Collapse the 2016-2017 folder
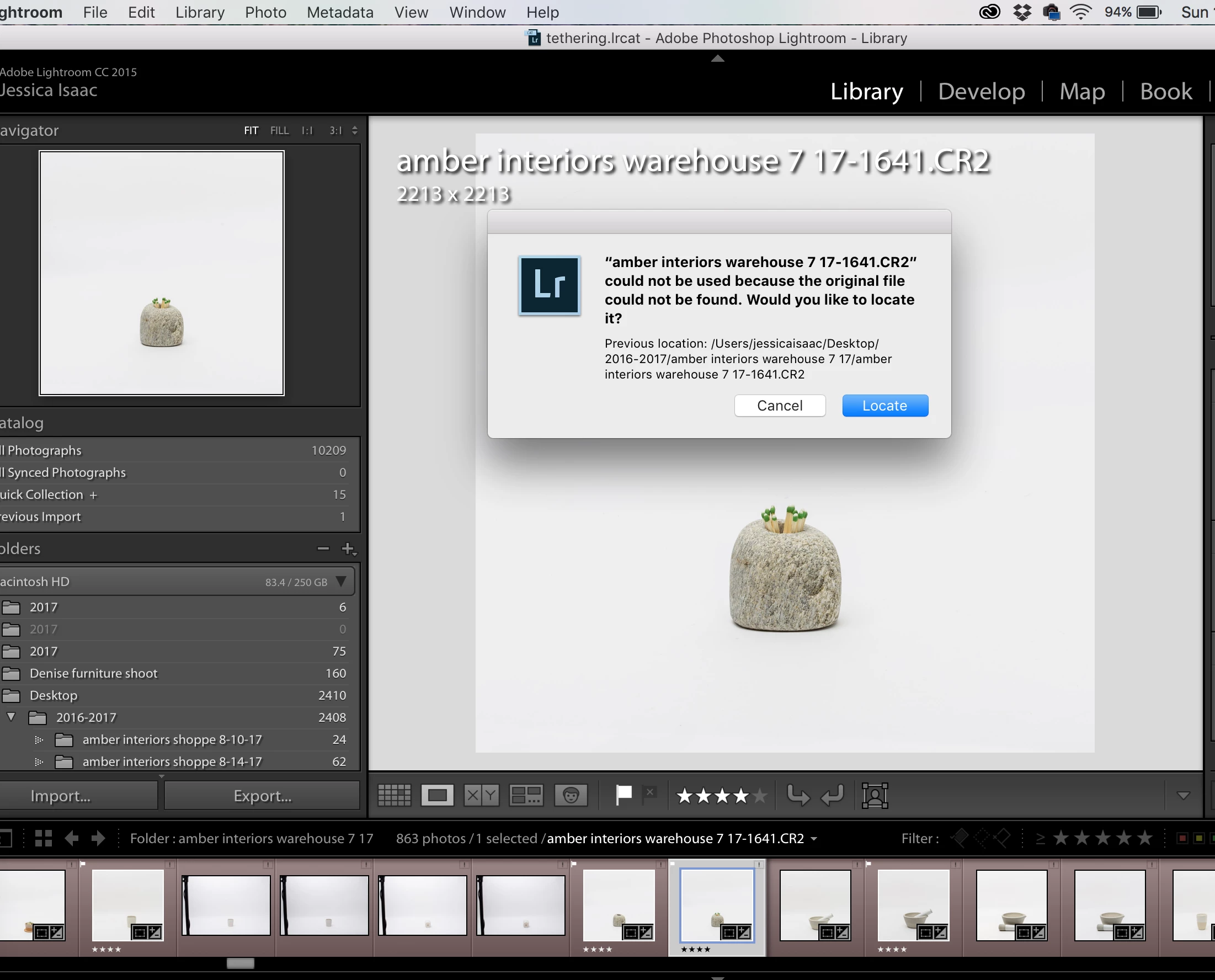1215x980 pixels. click(11, 717)
